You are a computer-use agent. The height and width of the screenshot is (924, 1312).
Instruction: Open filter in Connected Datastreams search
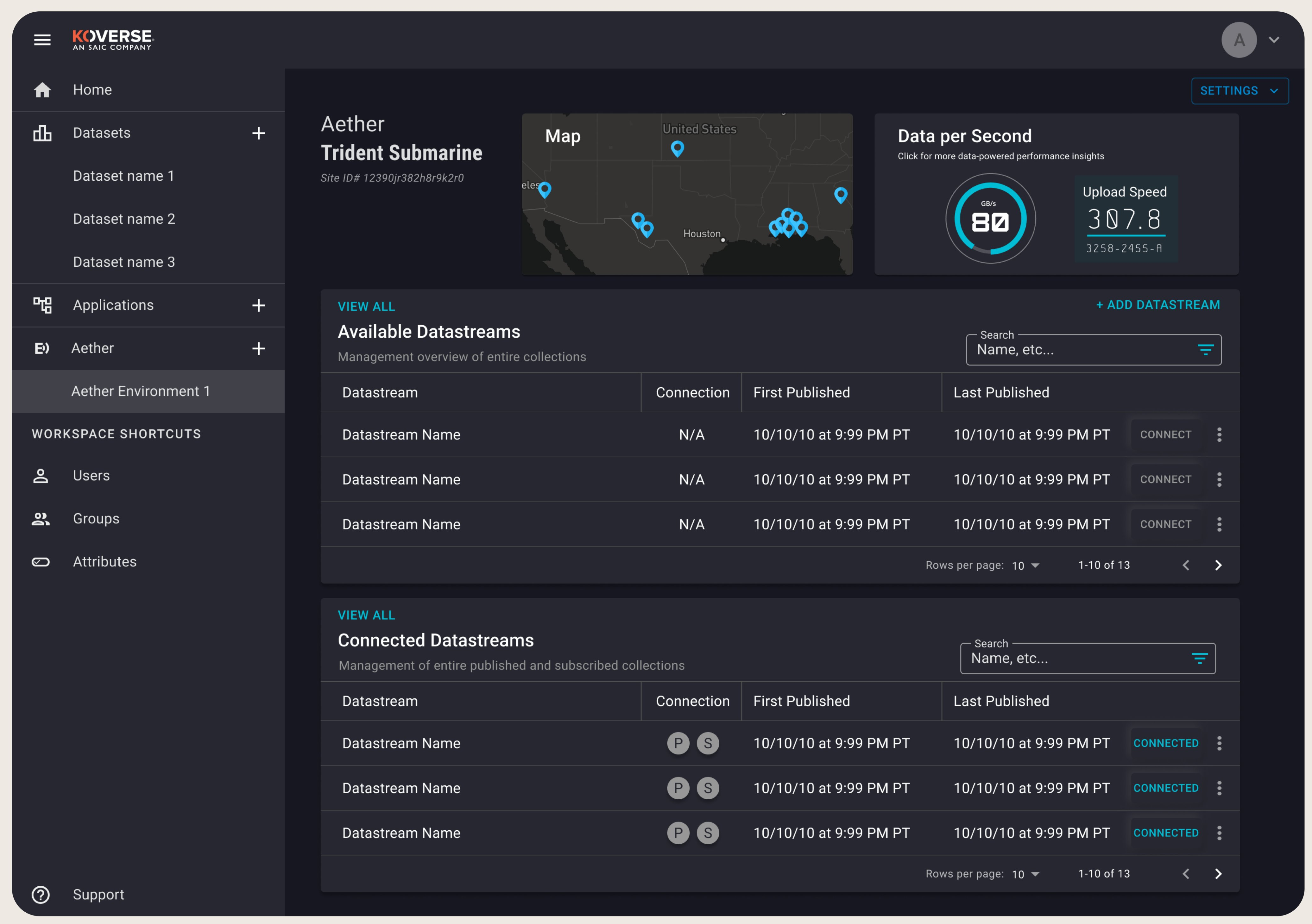pyautogui.click(x=1199, y=659)
